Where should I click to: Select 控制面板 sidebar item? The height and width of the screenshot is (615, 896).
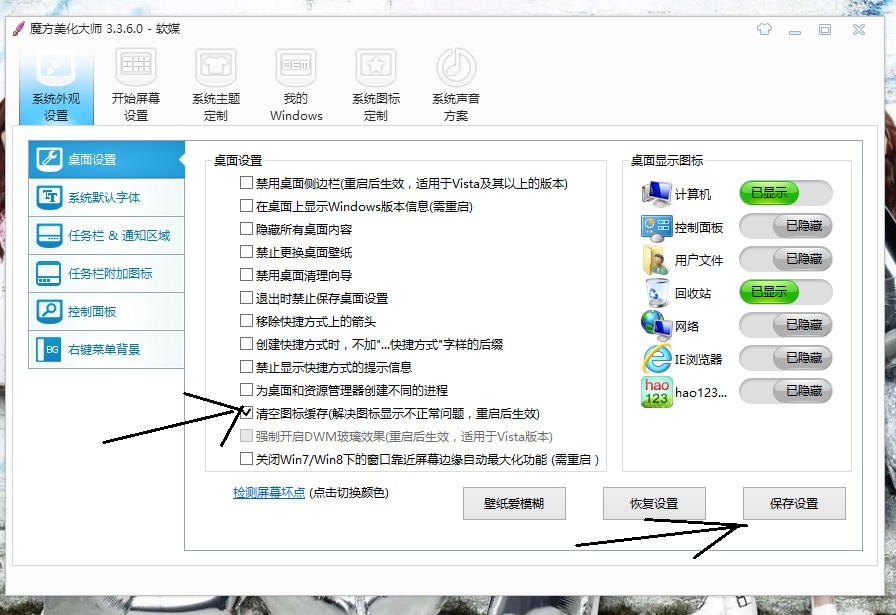pos(106,312)
